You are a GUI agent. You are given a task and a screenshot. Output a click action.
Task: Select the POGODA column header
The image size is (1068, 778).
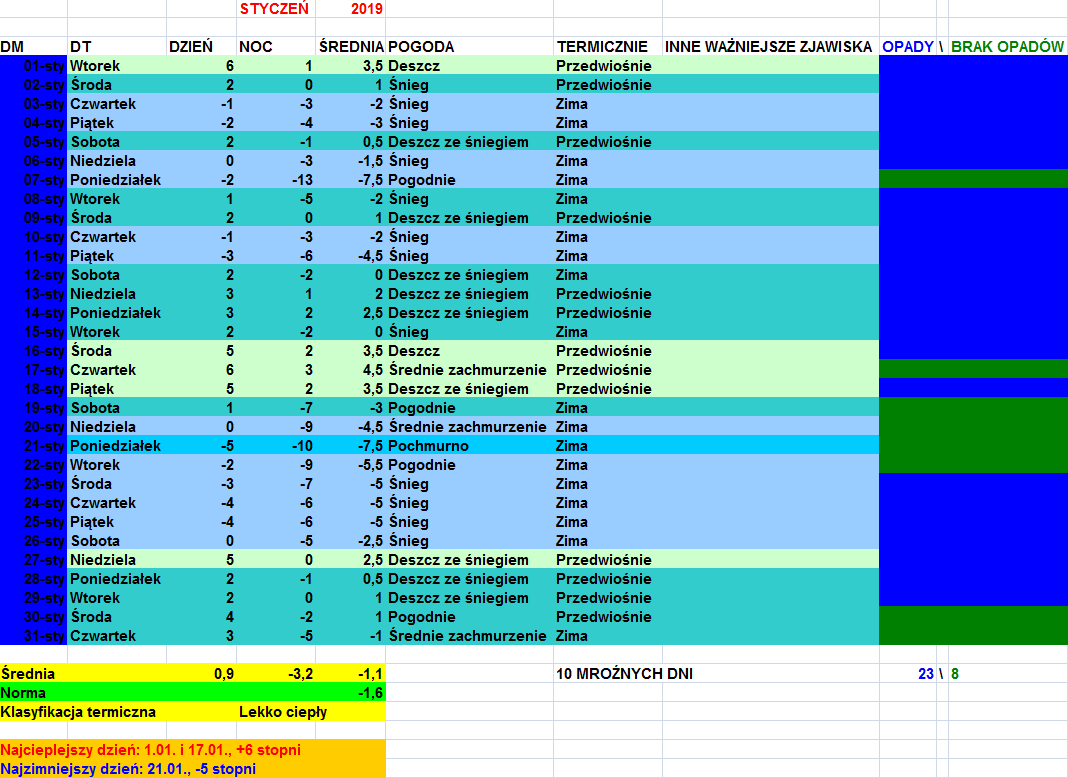(421, 47)
